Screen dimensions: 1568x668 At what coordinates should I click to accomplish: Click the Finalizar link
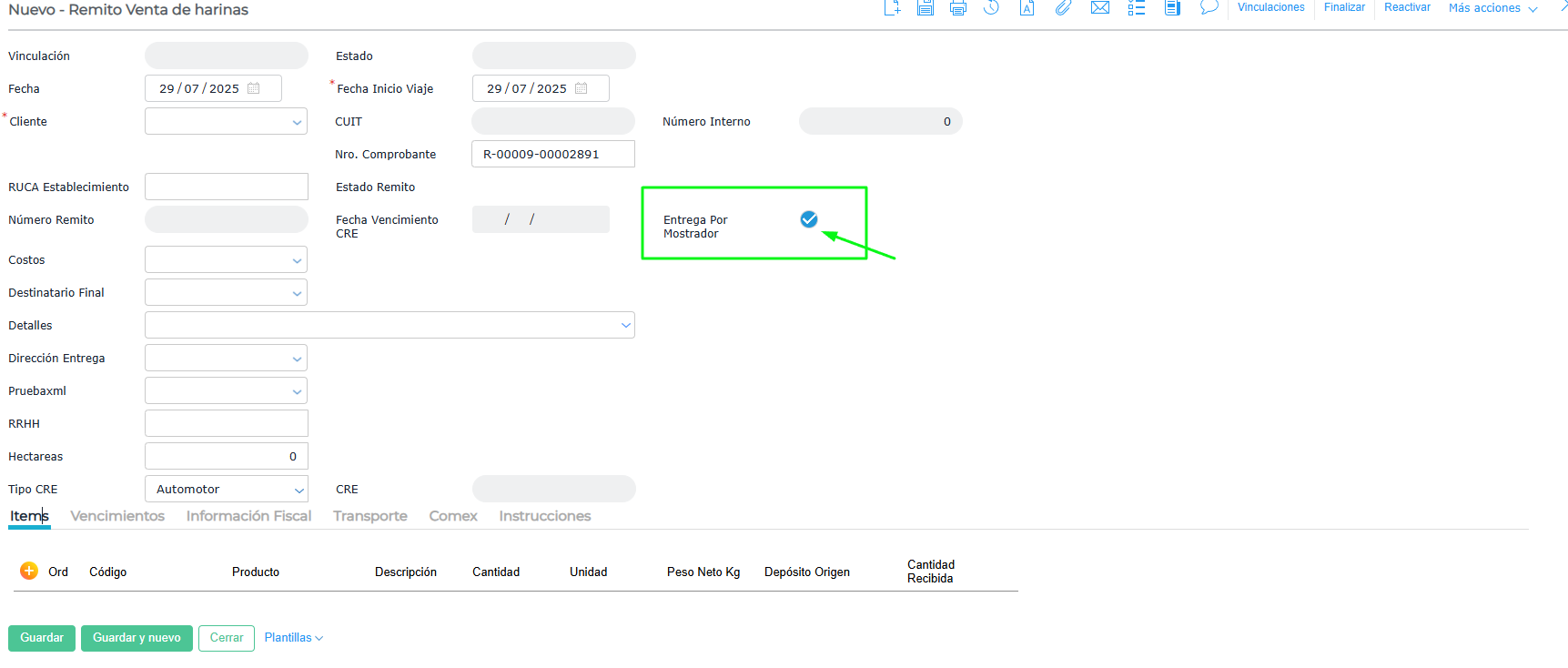[x=1344, y=7]
